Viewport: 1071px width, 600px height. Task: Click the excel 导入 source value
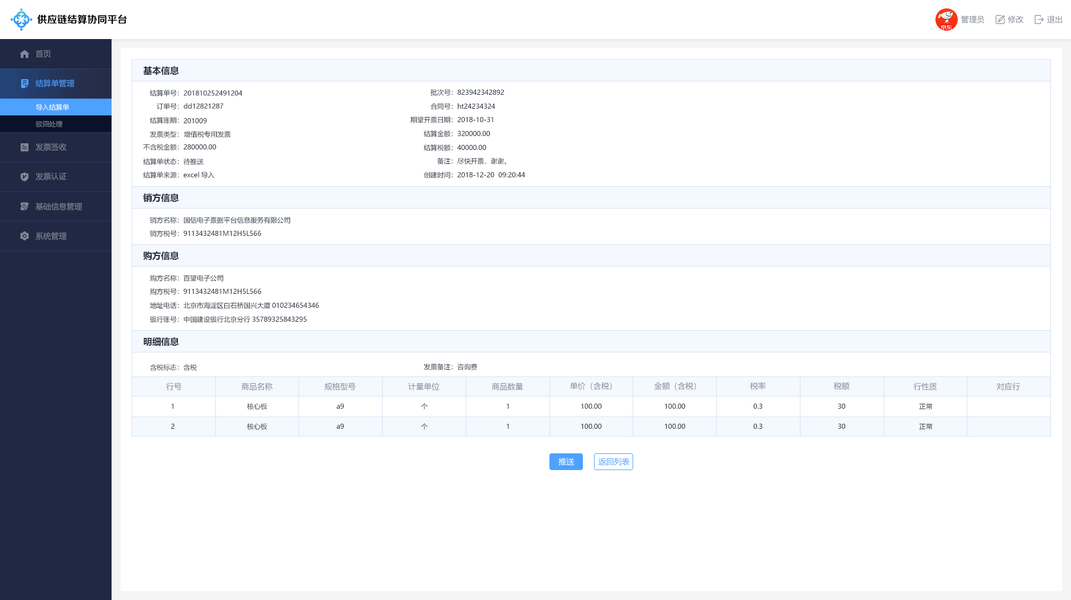pyautogui.click(x=199, y=175)
